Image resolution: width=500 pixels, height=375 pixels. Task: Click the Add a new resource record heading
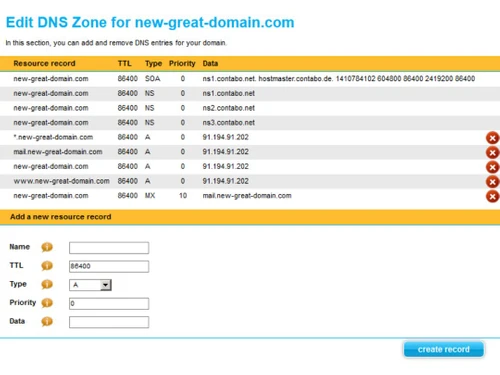[x=61, y=217]
